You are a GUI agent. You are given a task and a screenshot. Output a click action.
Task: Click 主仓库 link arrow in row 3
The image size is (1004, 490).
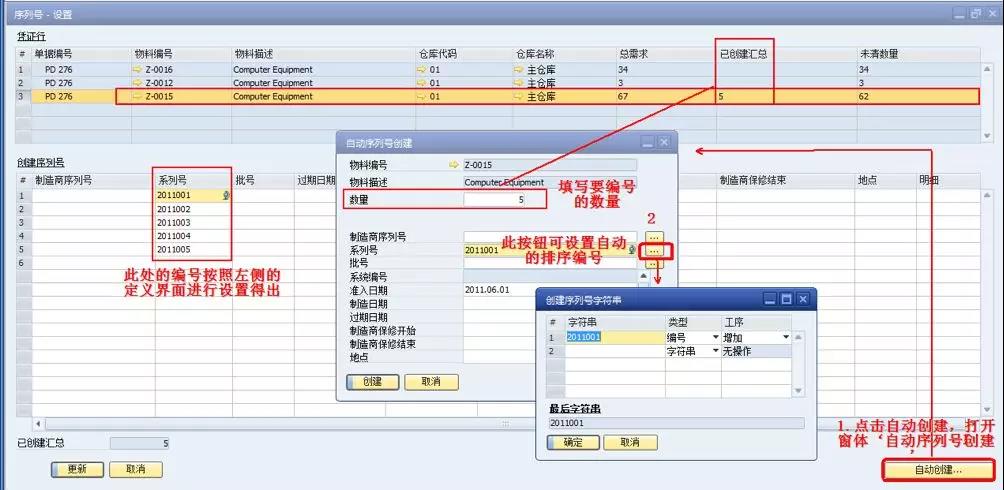point(518,97)
